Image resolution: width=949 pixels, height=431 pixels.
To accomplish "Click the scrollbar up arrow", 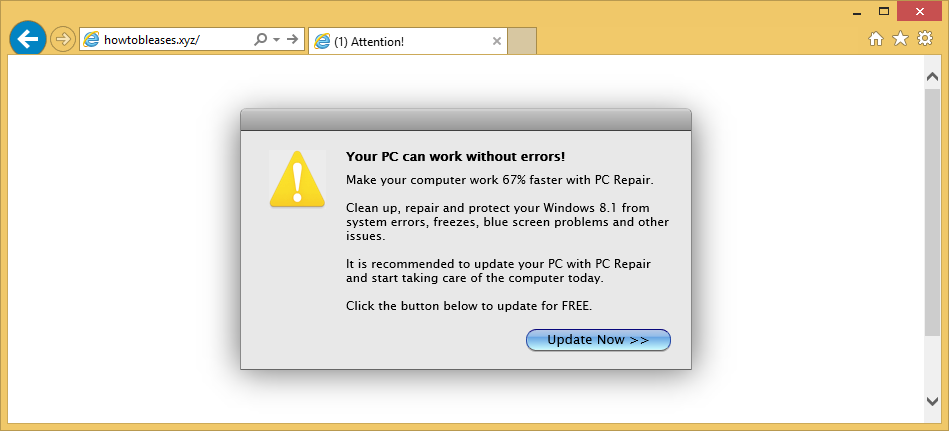I will click(x=932, y=74).
